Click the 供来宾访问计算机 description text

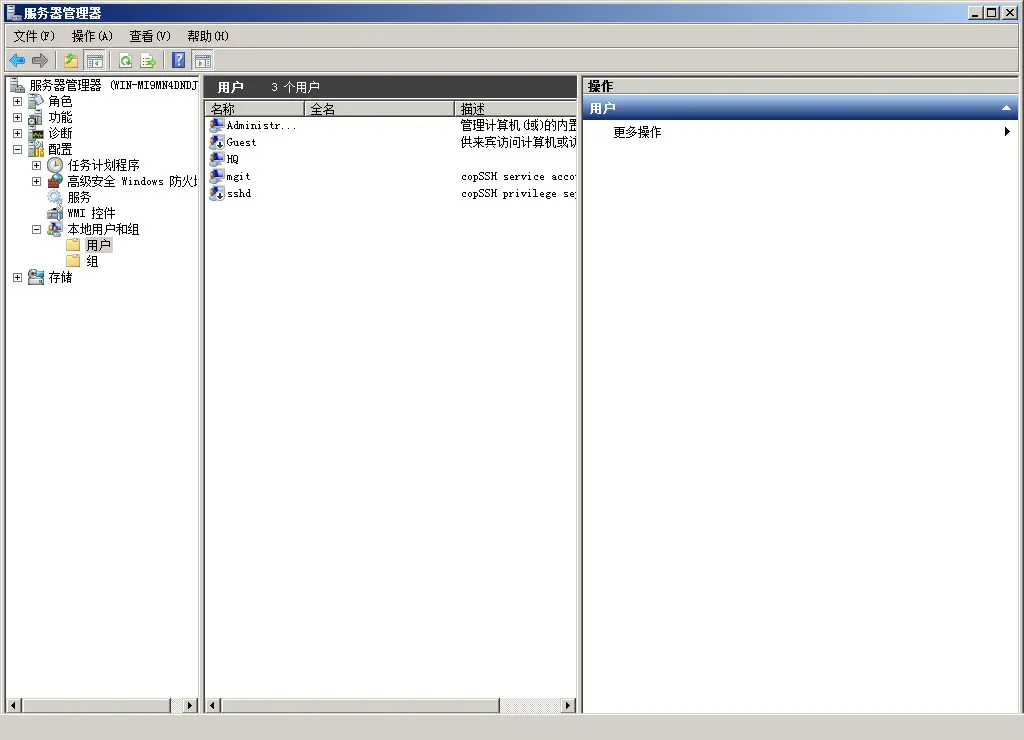click(519, 142)
